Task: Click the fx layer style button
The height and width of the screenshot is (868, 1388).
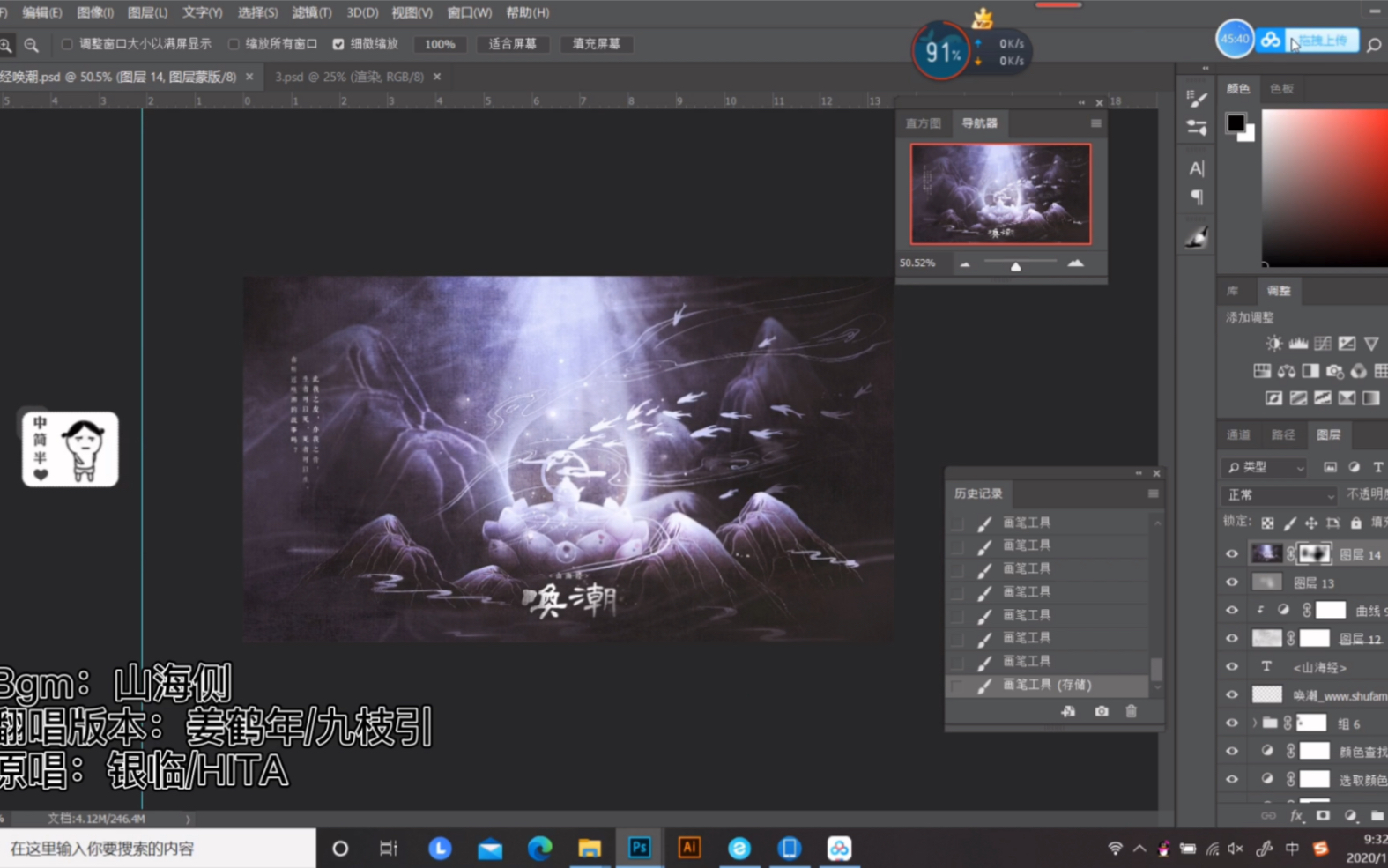Action: point(1296,816)
